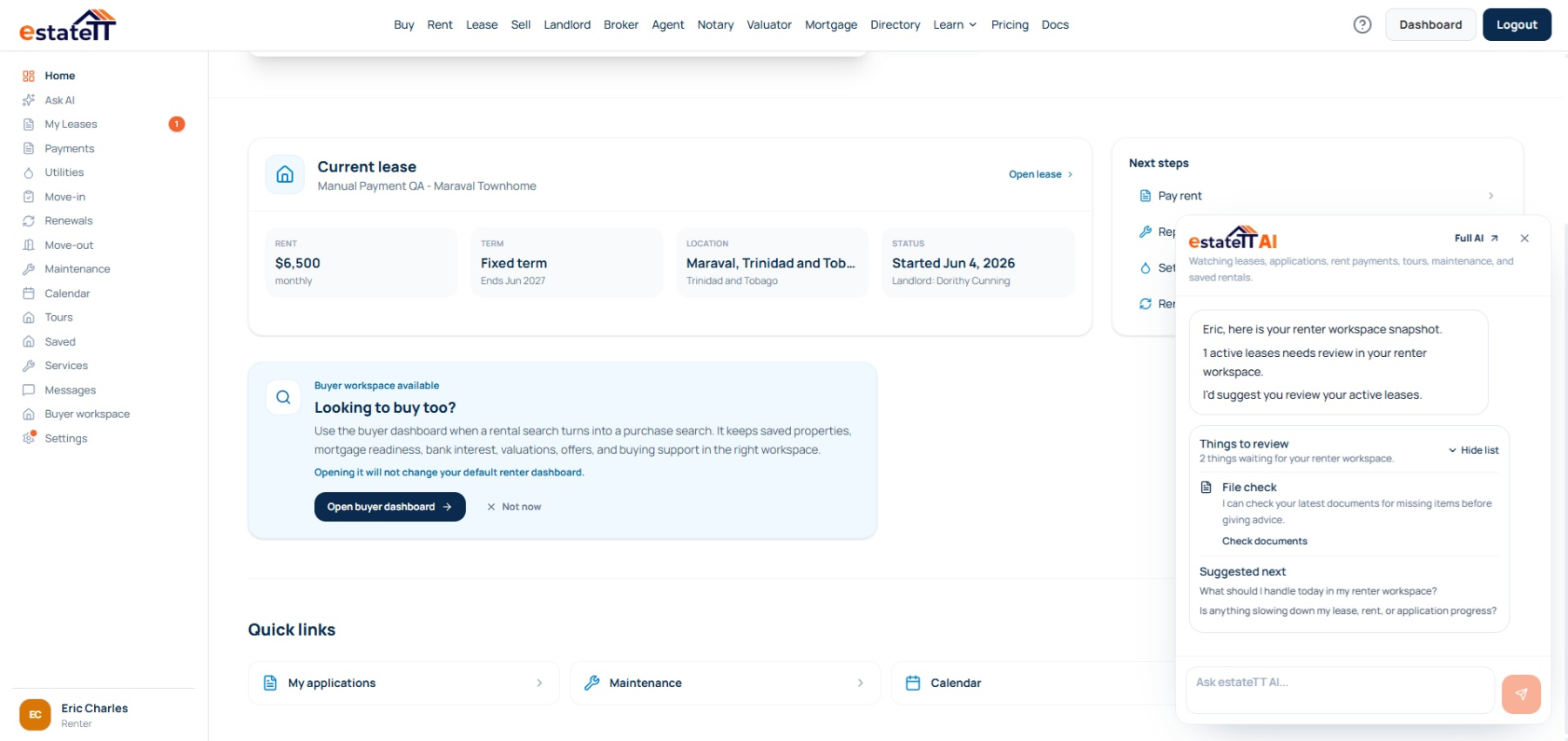Click the Settings gear icon

coord(29,438)
